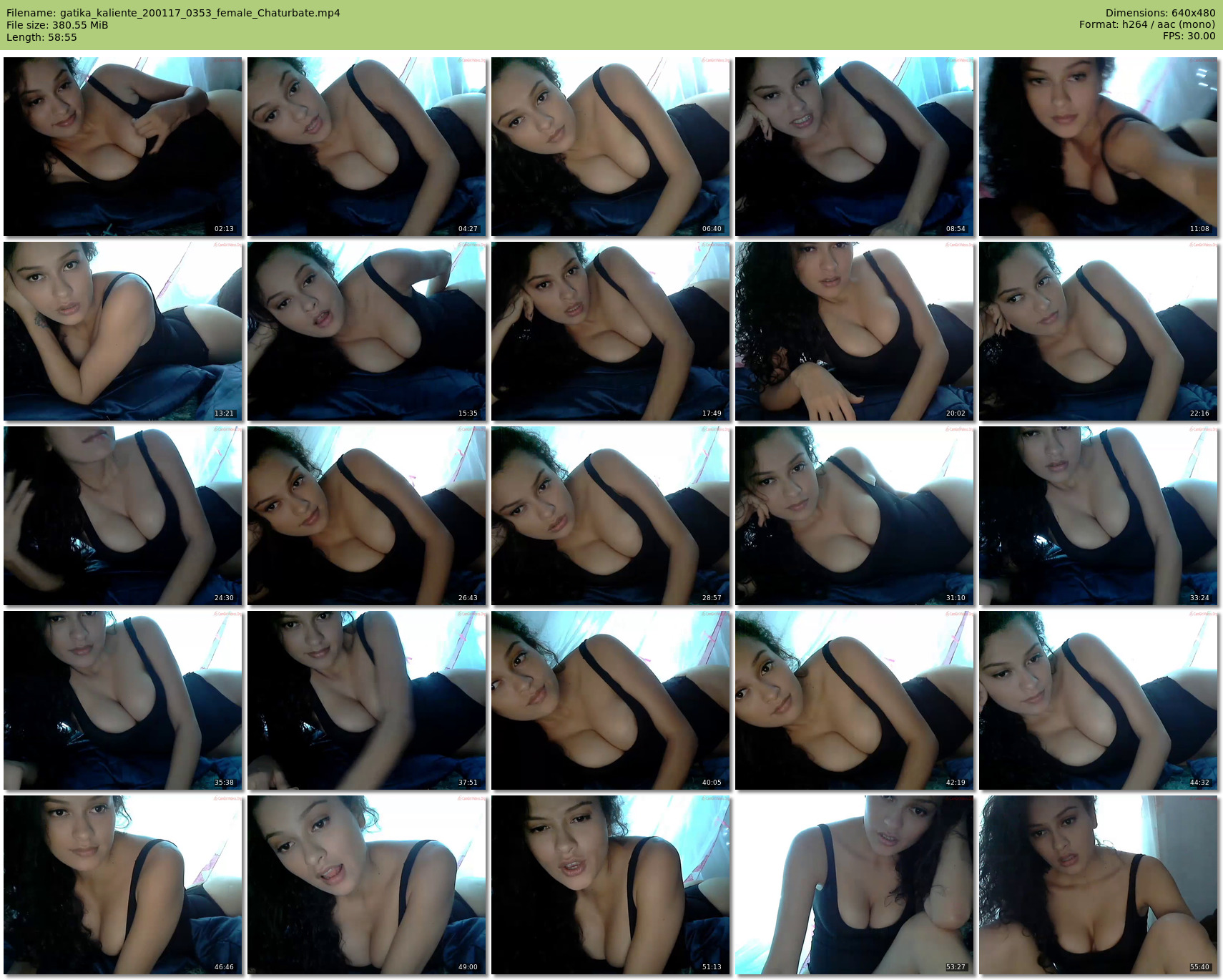This screenshot has height=980, width=1223.
Task: Select the frame timestamped 24:30
Action: [122, 516]
